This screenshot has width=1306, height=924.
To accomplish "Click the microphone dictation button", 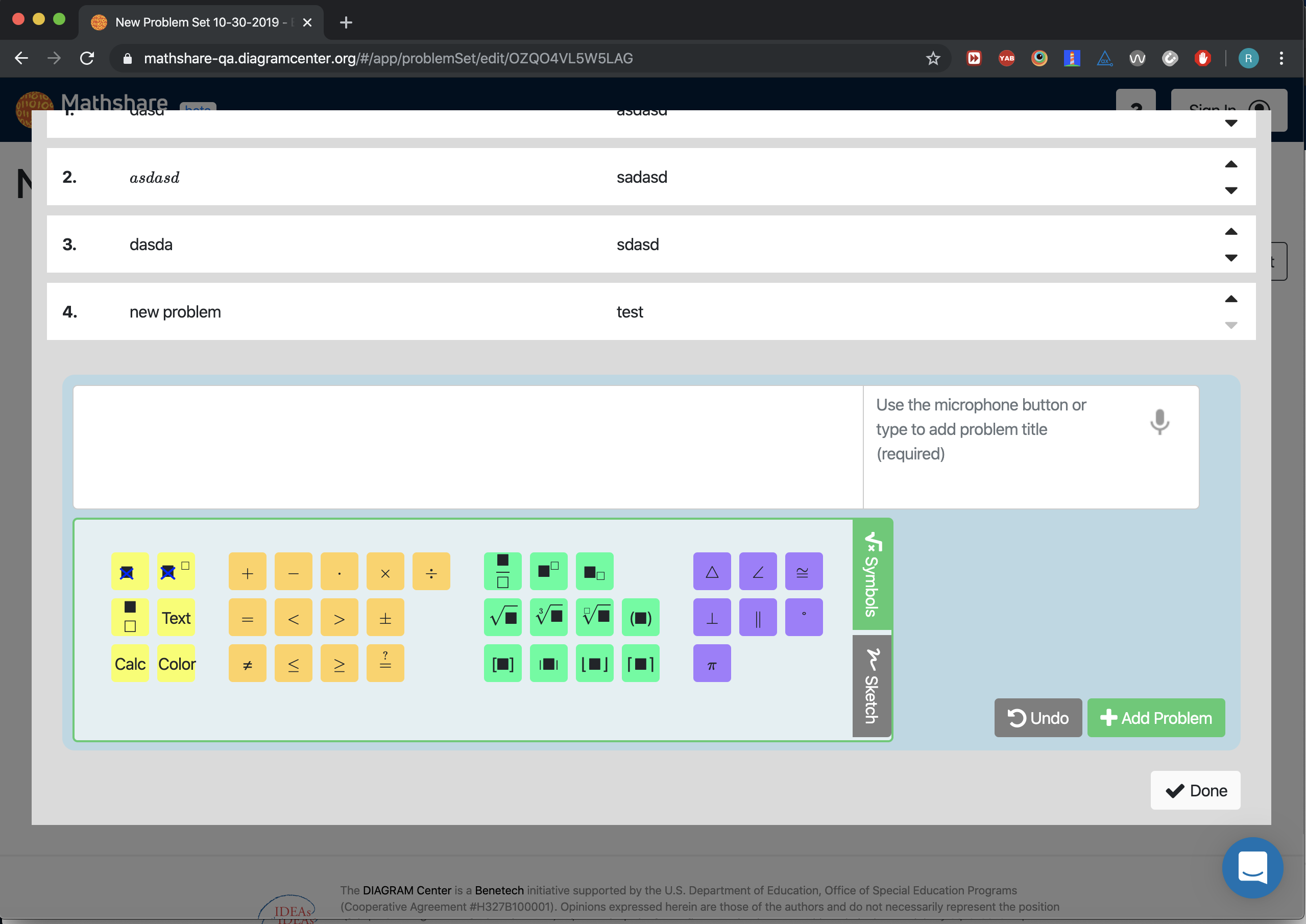I will 1159,422.
